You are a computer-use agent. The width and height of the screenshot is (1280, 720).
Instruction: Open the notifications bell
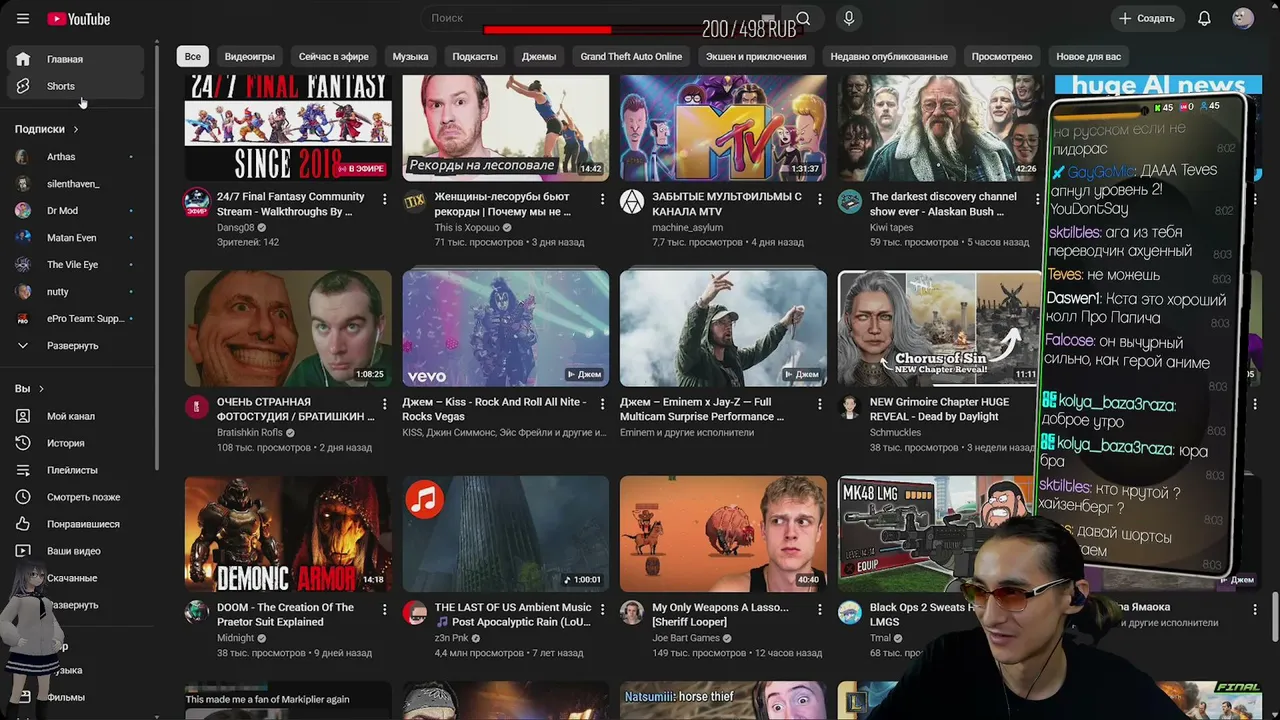pyautogui.click(x=1204, y=19)
